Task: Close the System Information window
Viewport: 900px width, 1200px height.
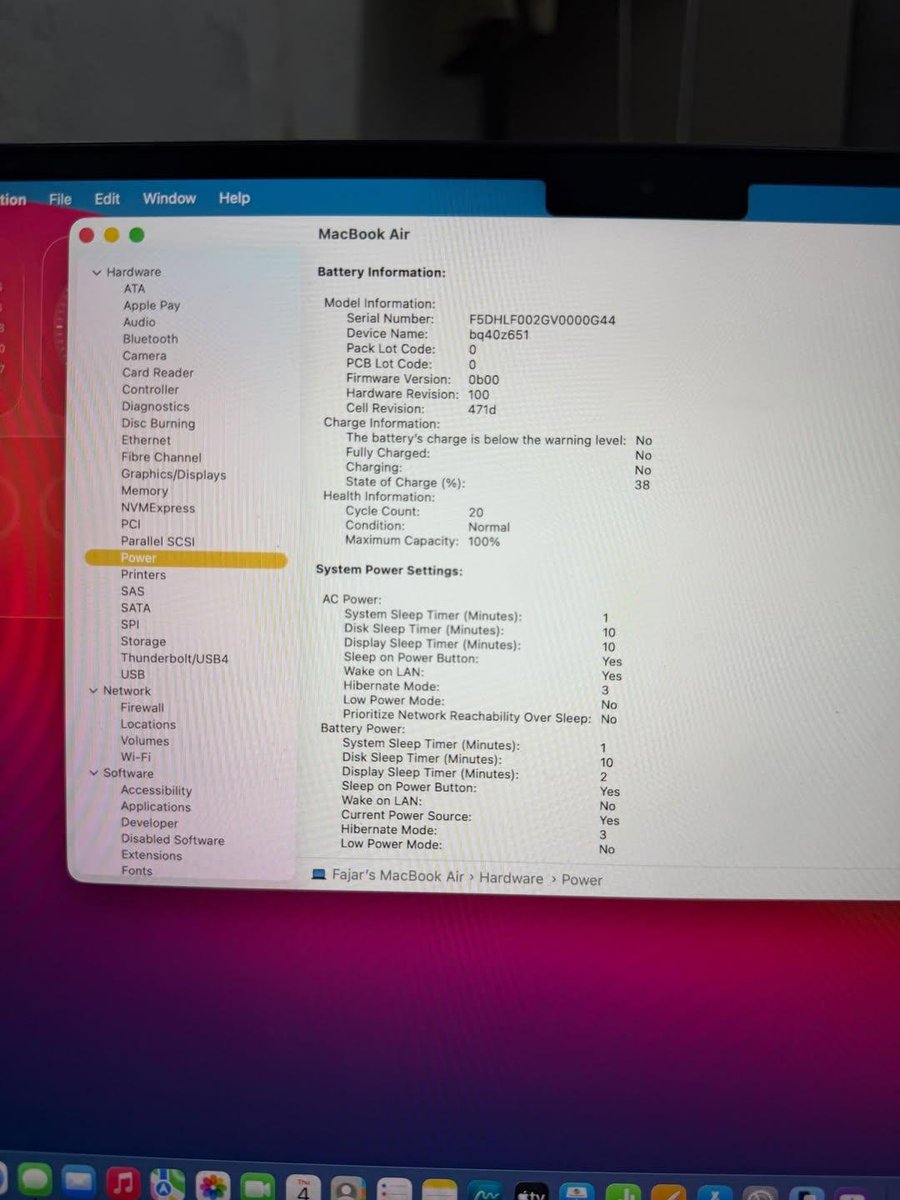Action: tap(86, 234)
